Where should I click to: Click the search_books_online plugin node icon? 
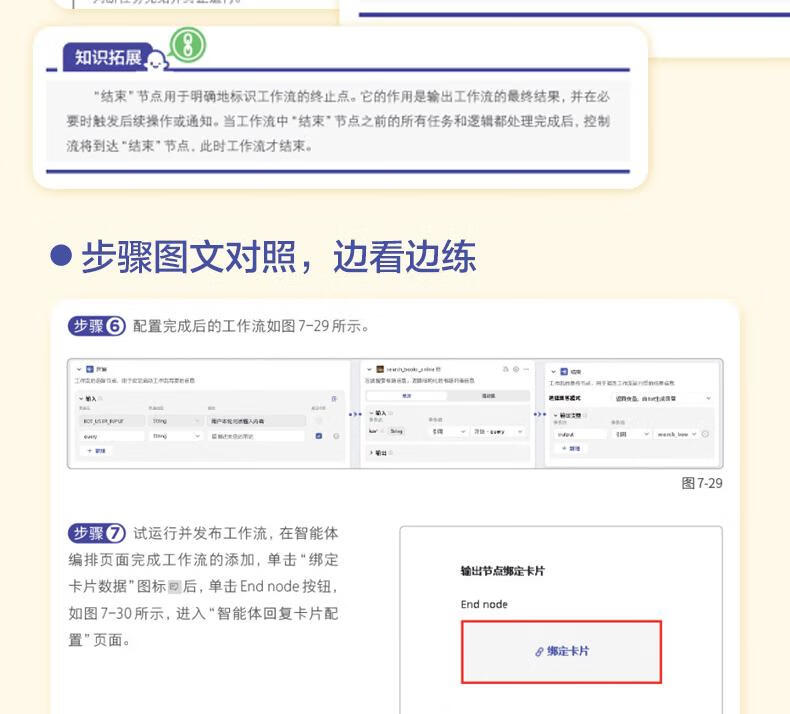click(x=380, y=369)
